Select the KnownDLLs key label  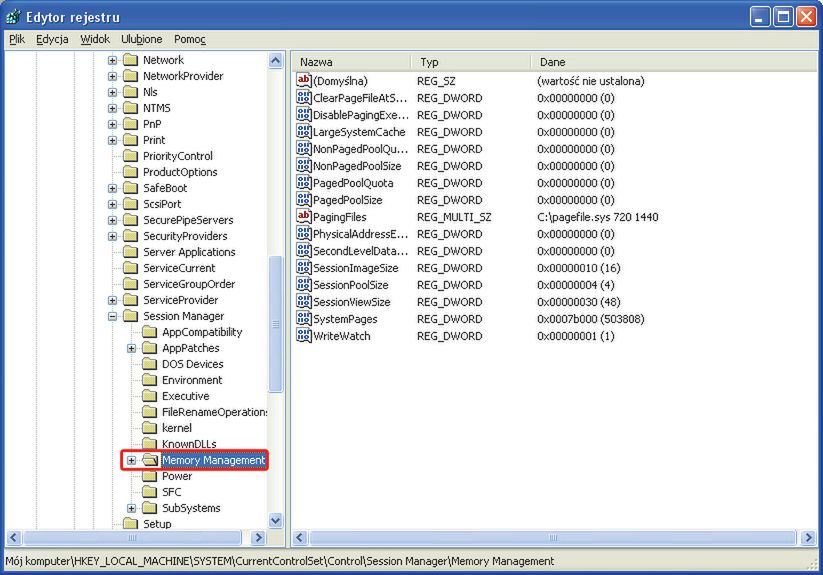189,444
